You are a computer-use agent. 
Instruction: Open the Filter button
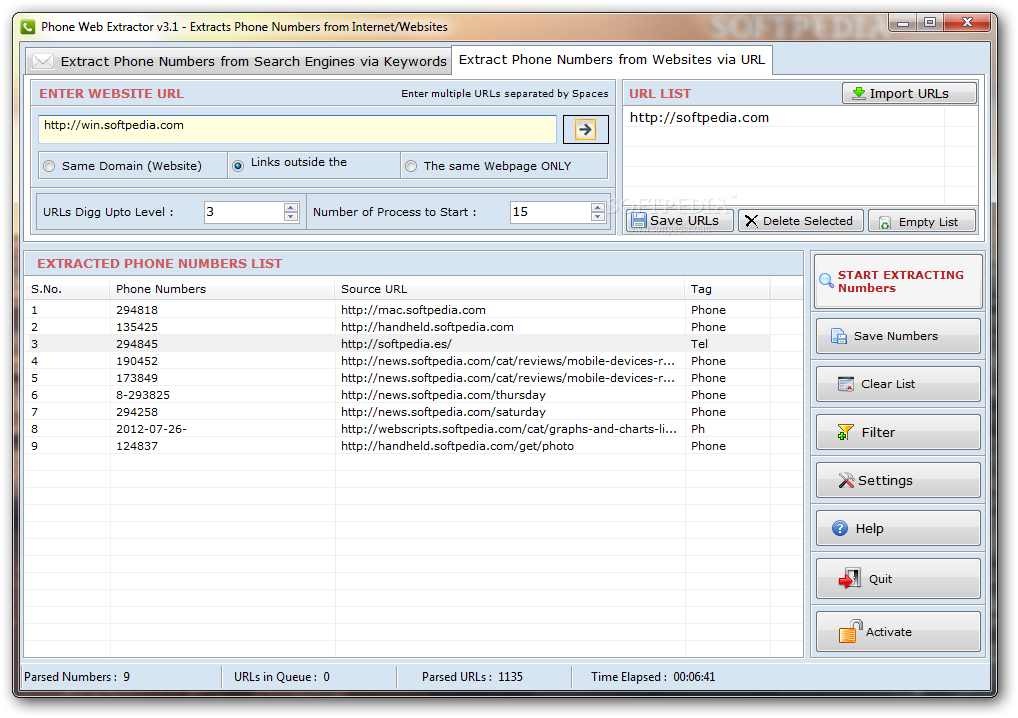(898, 432)
